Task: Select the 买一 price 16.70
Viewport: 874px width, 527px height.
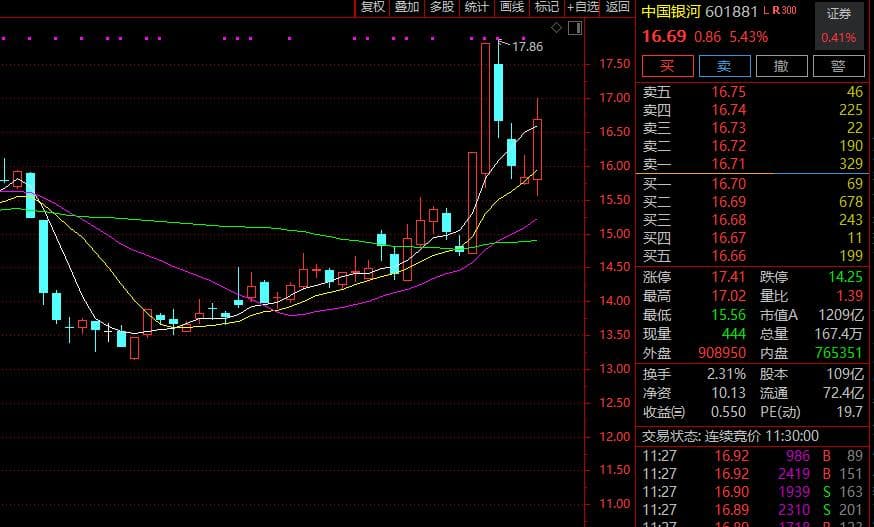Action: 729,183
